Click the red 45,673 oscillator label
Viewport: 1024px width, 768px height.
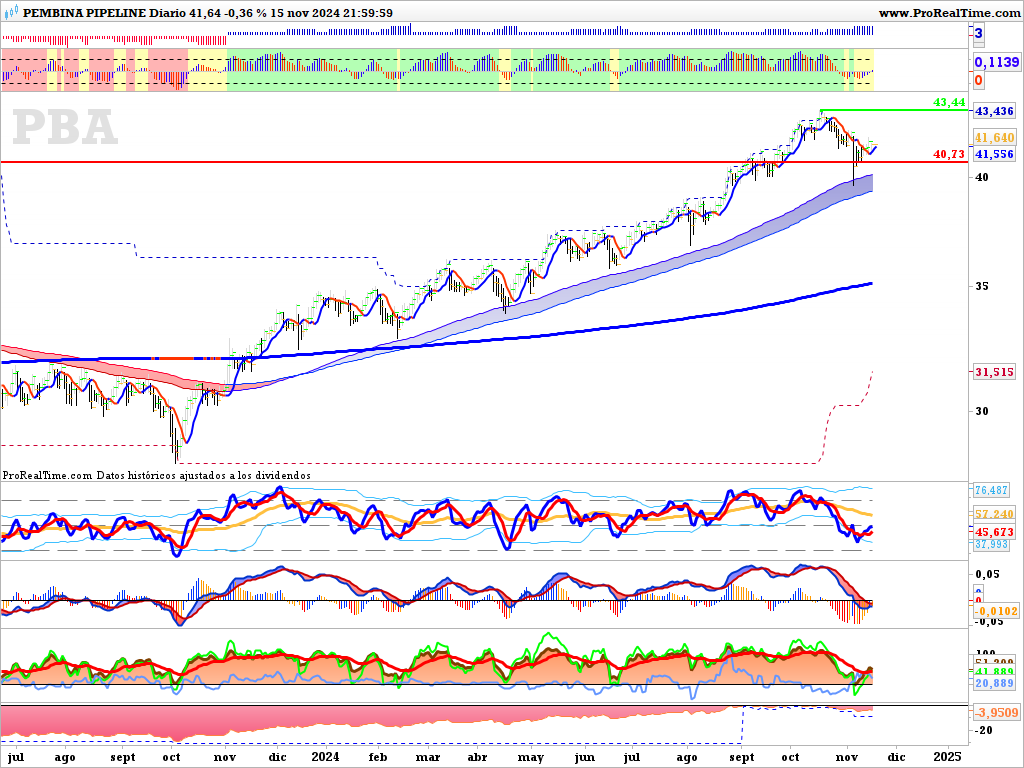click(994, 532)
